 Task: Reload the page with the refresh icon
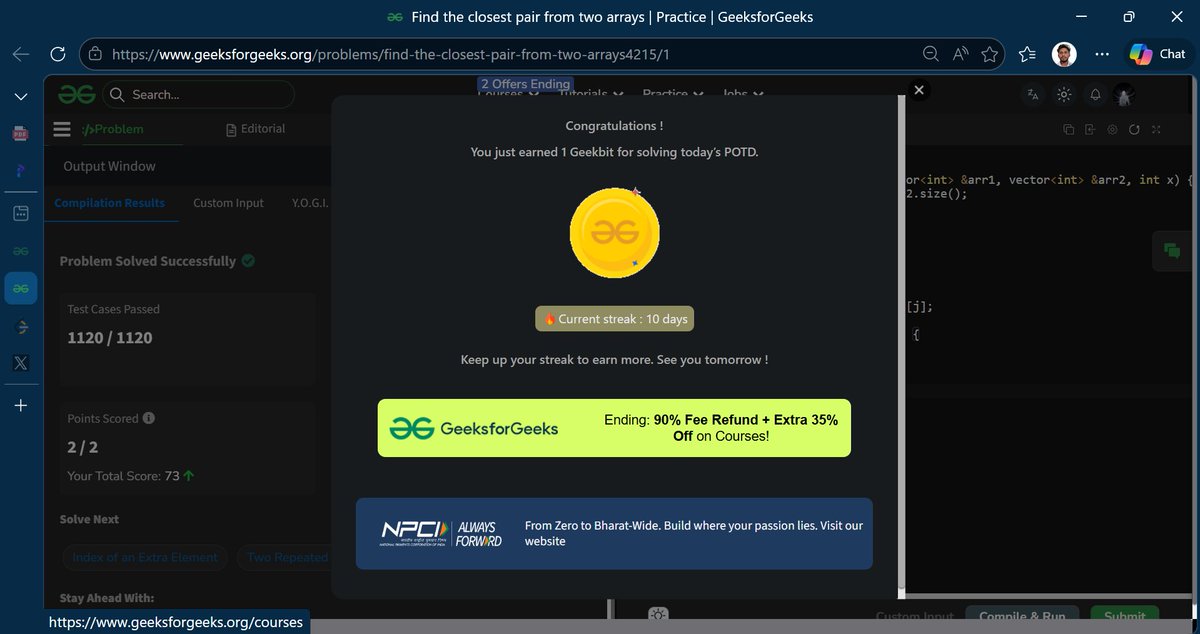pyautogui.click(x=58, y=54)
